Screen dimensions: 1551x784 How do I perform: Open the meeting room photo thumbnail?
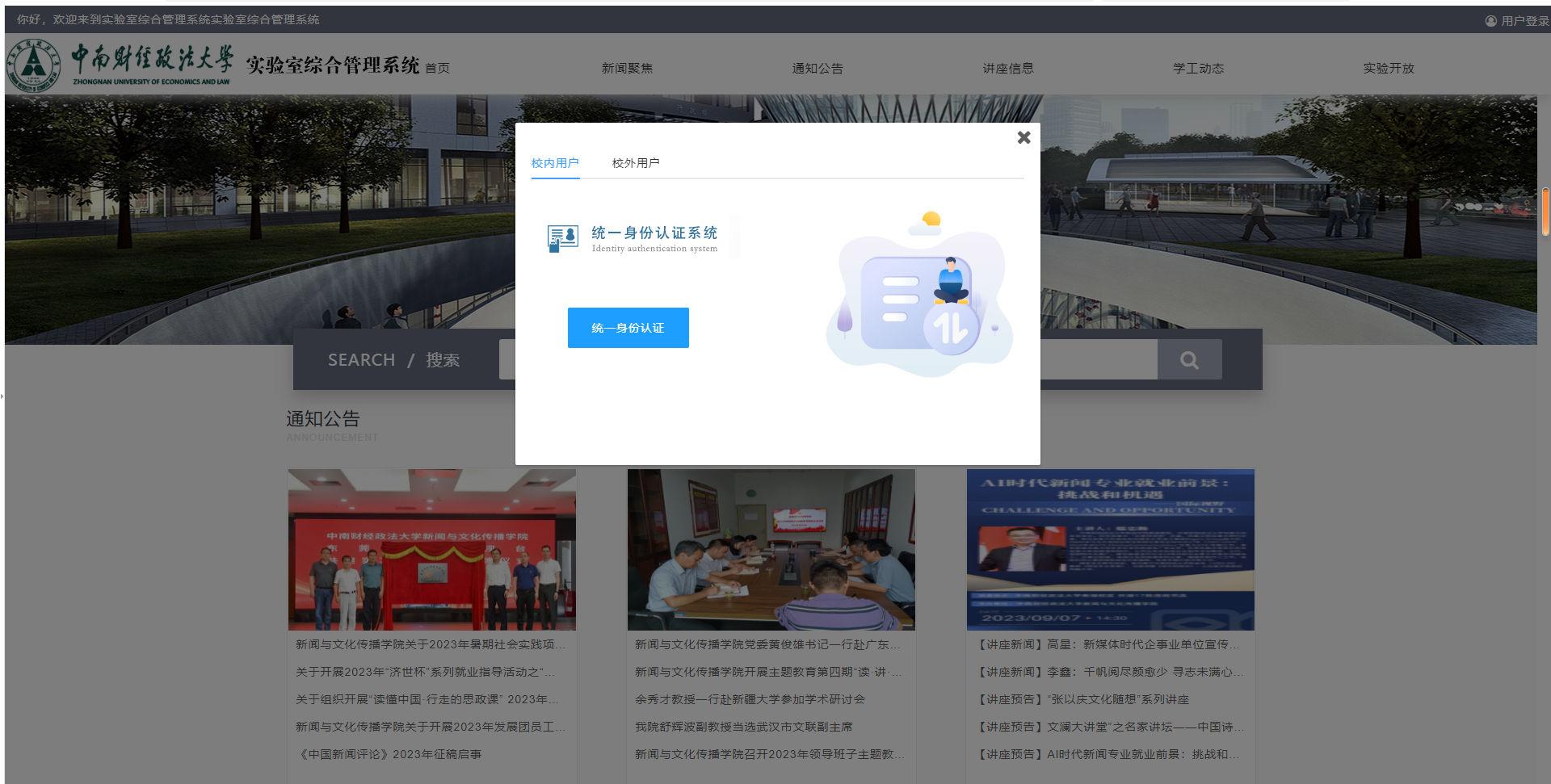click(771, 549)
